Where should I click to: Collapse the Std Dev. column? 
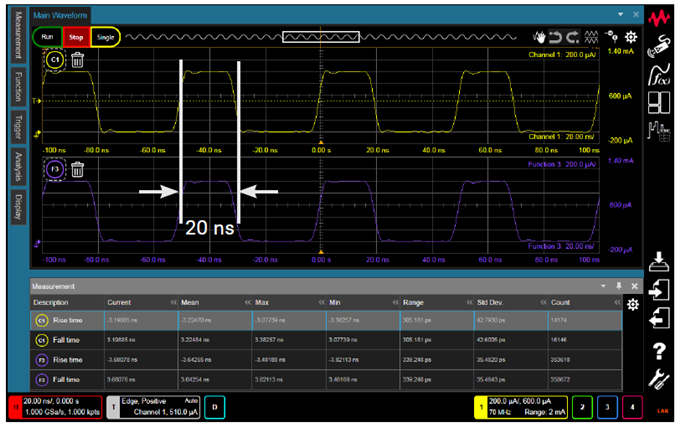point(543,302)
